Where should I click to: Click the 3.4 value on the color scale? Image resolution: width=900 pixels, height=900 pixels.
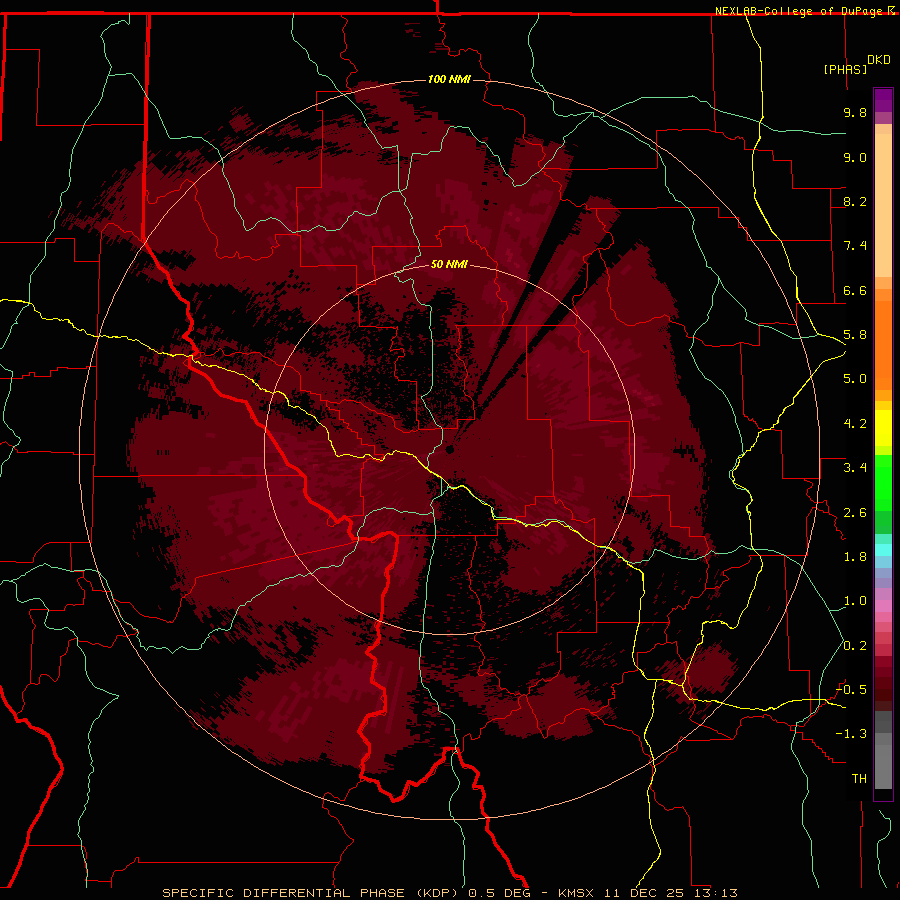(x=855, y=468)
